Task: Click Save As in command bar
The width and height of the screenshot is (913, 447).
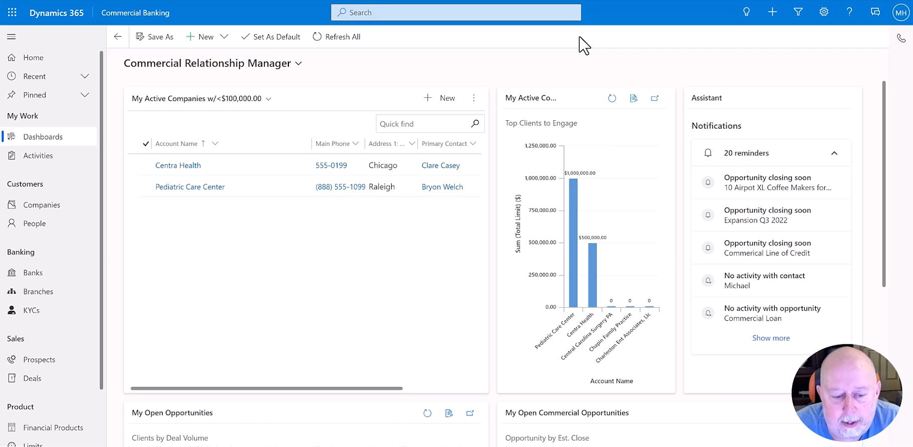Action: pos(154,37)
